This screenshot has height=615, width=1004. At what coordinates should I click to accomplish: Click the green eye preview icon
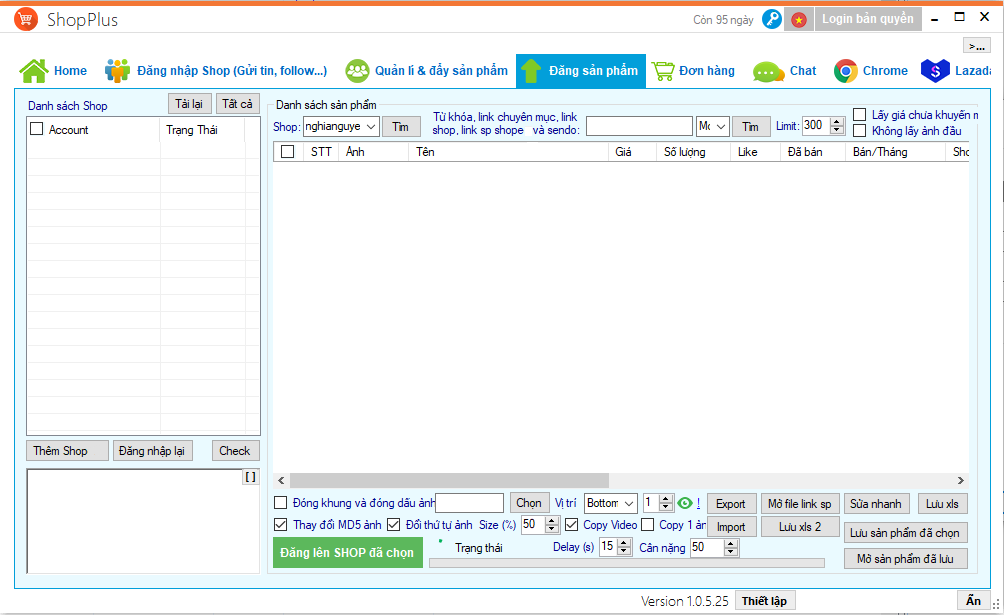tap(685, 503)
